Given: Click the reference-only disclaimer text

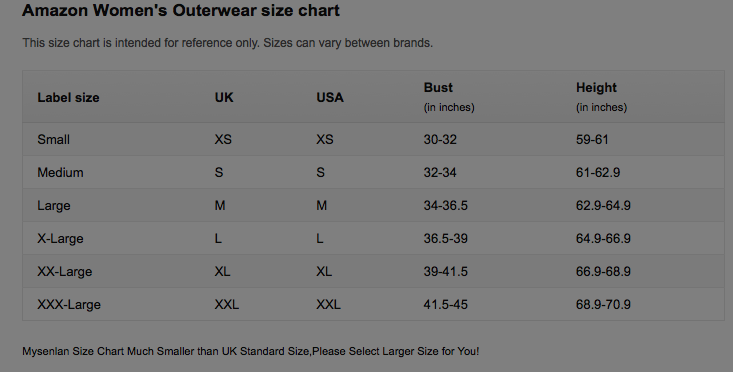Looking at the screenshot, I should [228, 43].
